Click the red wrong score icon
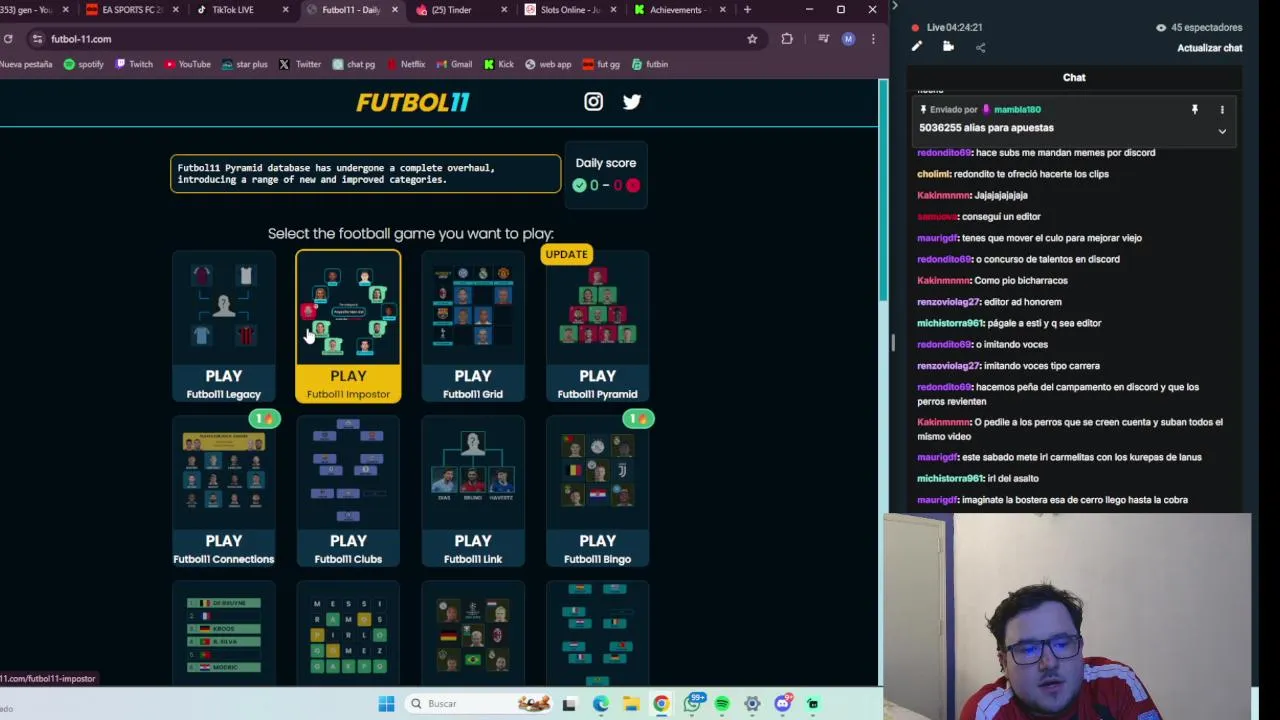 632,185
